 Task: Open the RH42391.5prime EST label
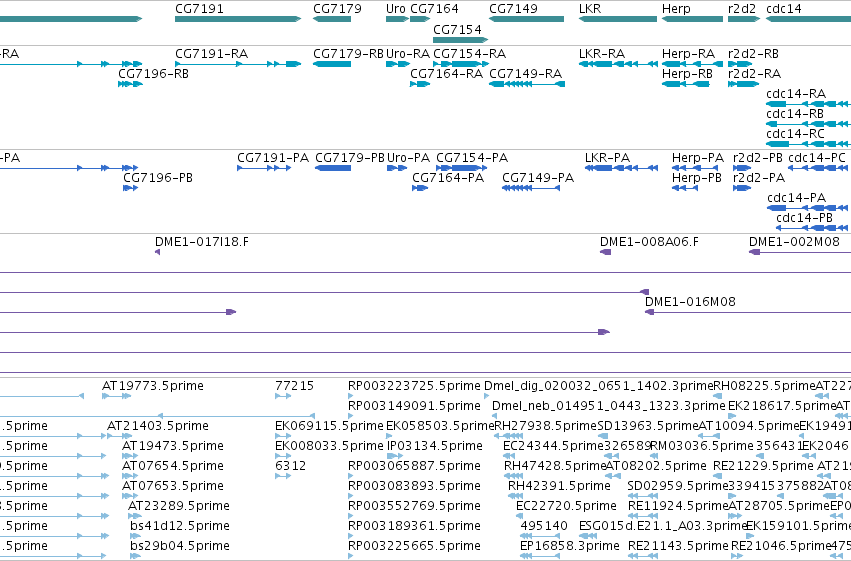[x=559, y=486]
